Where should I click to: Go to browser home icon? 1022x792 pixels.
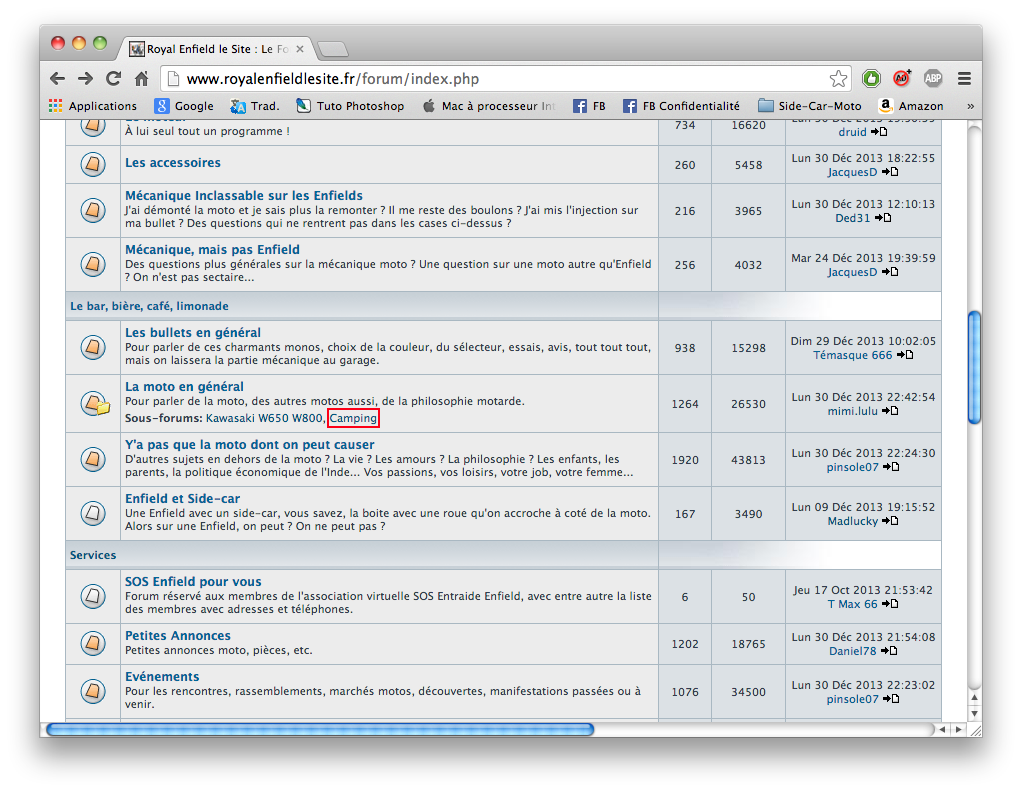click(x=141, y=78)
